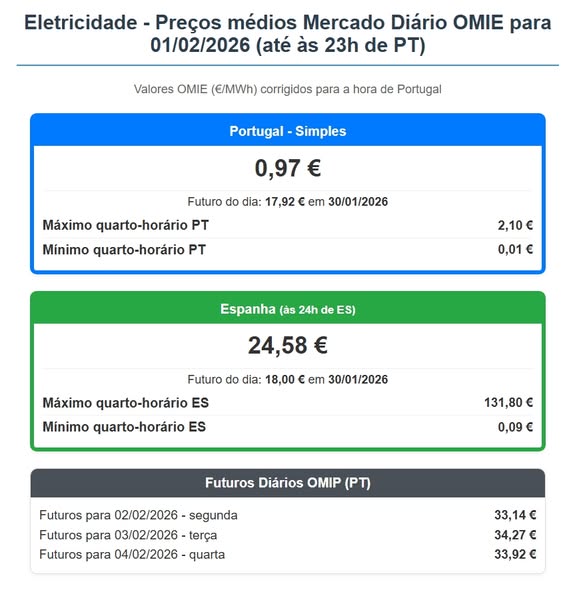Click the Portugal - Simples blue header
The image size is (573, 590).
pyautogui.click(x=287, y=131)
